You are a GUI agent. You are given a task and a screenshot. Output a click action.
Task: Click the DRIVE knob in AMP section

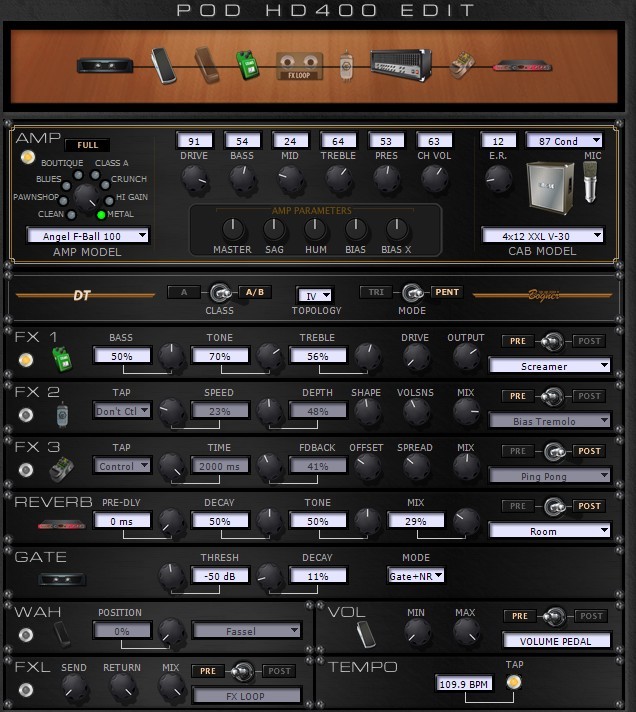tap(194, 178)
